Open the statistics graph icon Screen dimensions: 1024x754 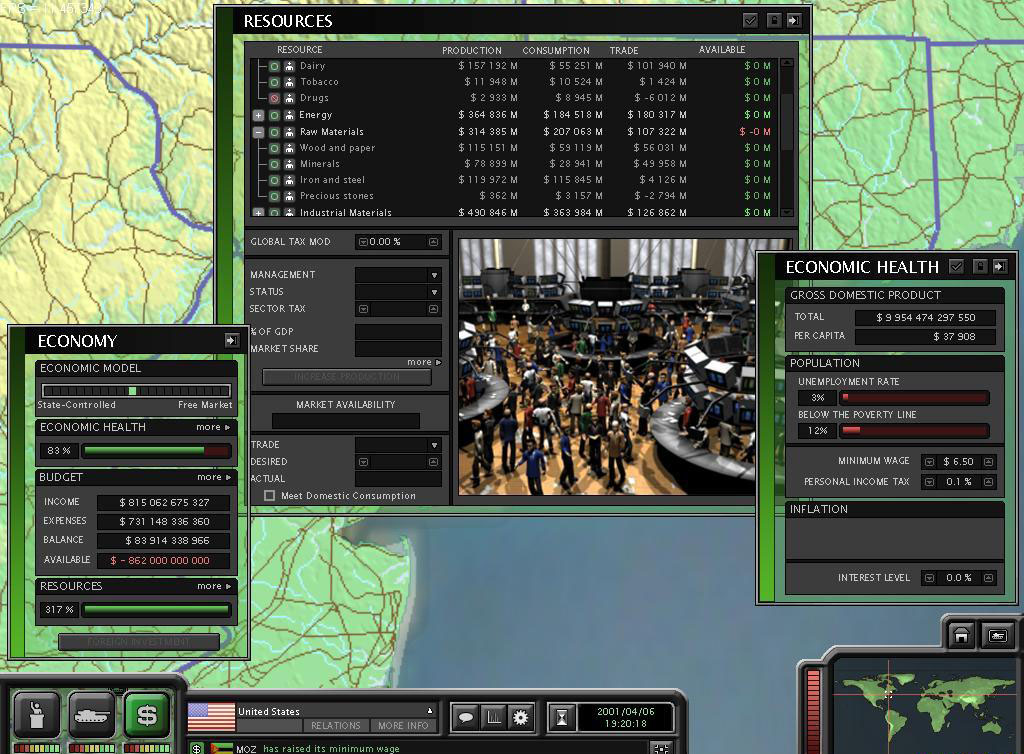(x=493, y=717)
